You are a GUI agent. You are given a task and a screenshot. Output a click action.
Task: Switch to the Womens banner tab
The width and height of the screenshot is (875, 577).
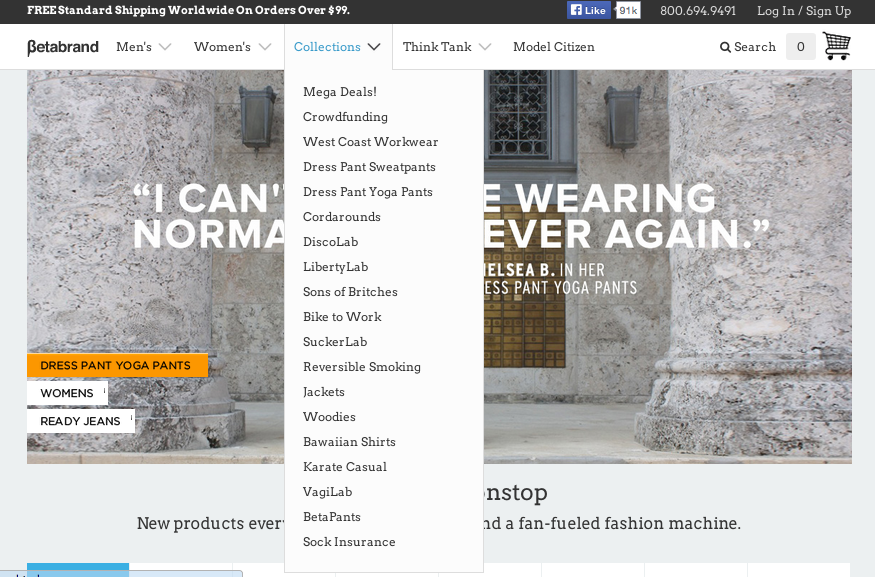pos(67,393)
